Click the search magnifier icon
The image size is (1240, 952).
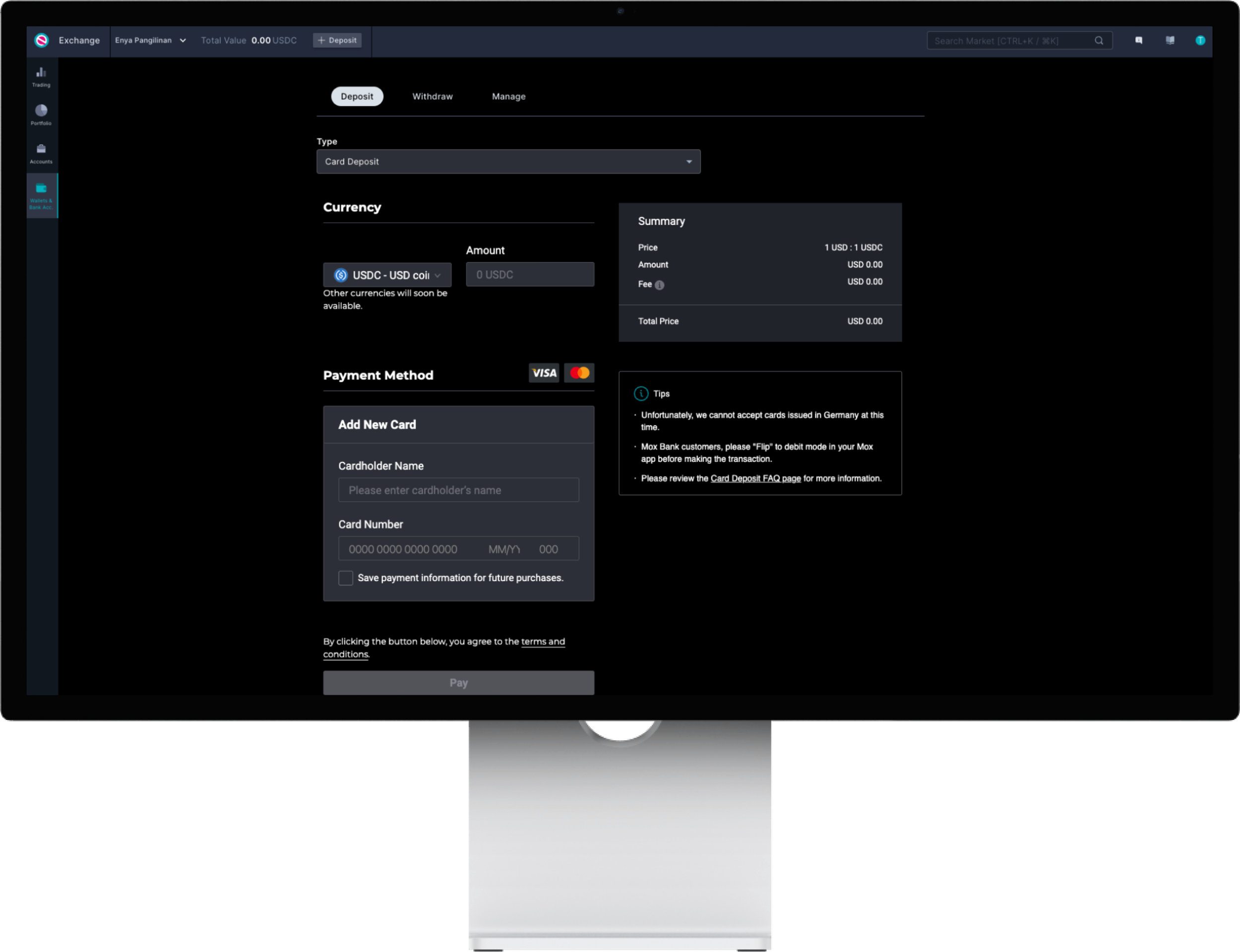[x=1098, y=40]
